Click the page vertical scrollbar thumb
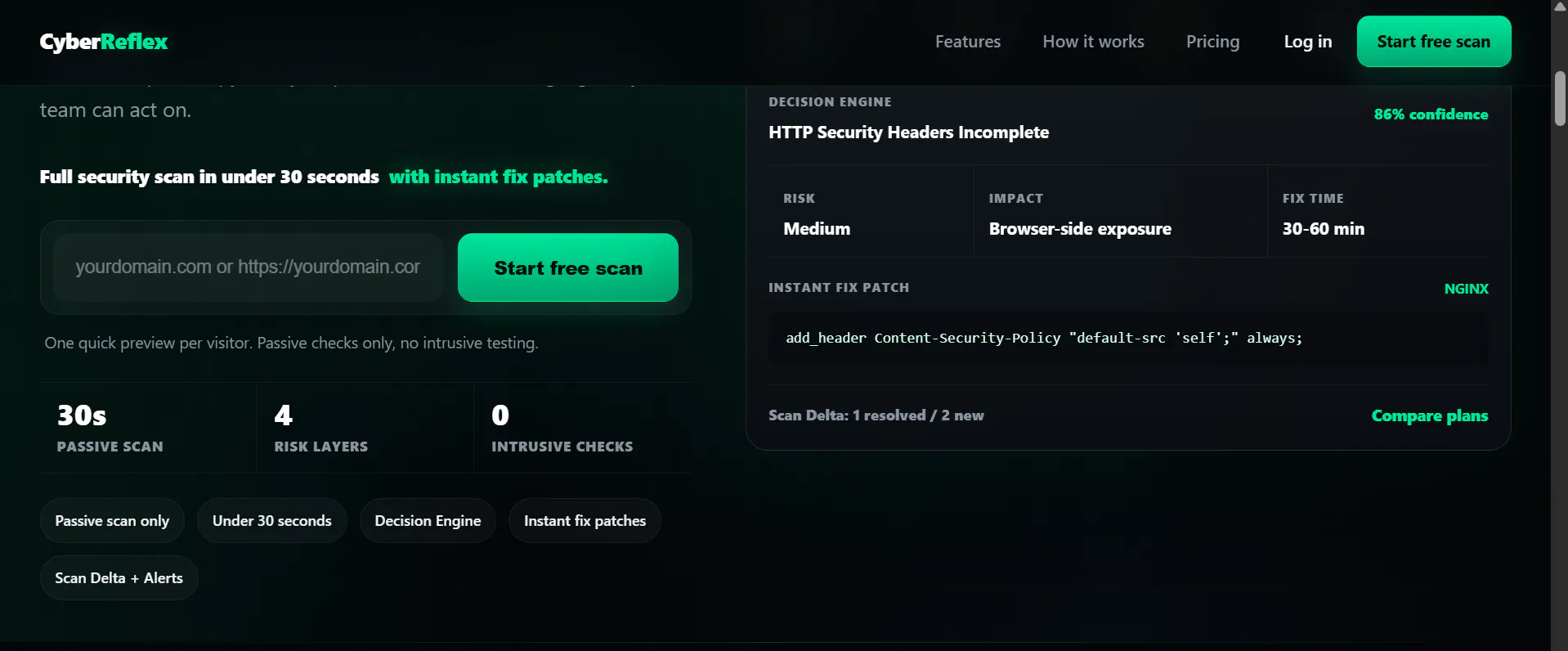The image size is (1568, 651). 1560,98
